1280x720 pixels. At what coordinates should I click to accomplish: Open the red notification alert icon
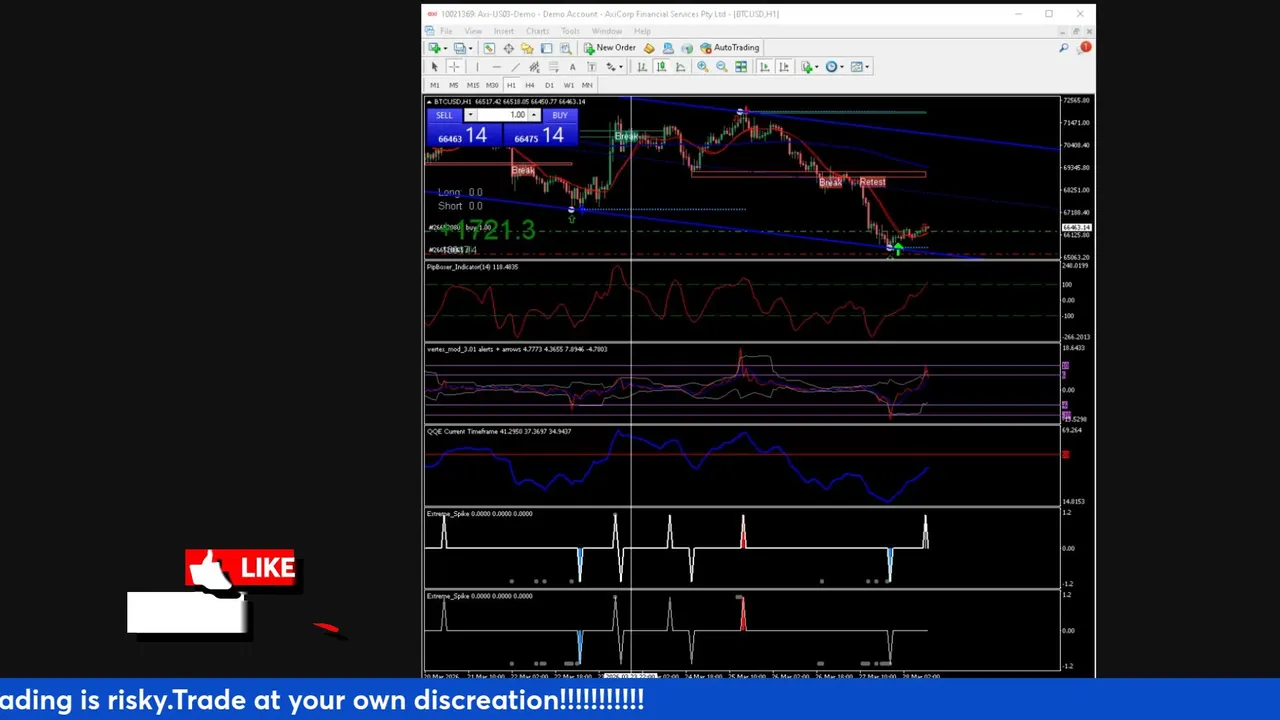coord(1085,47)
